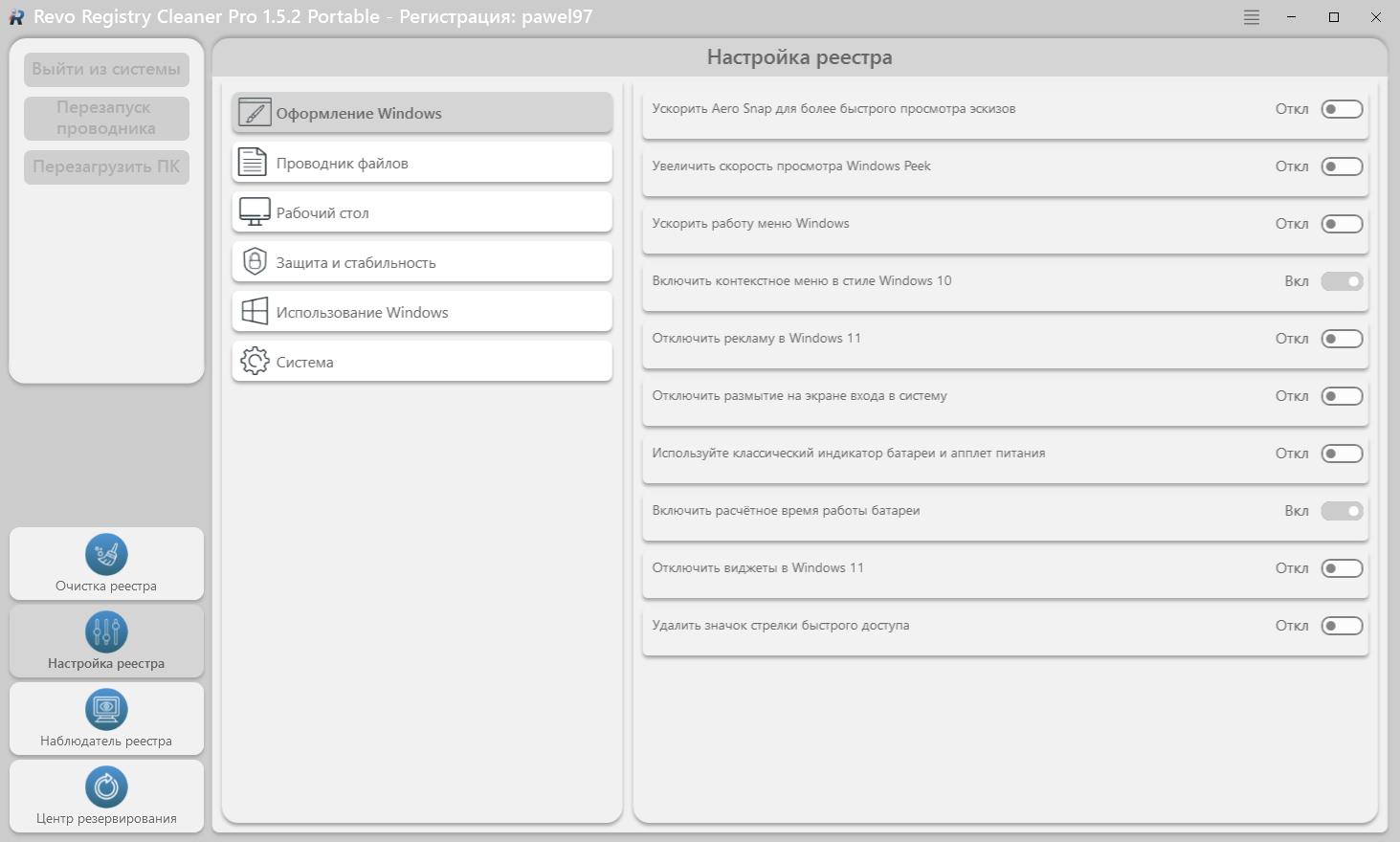
Task: Click Перезапуск проводника button
Action: pos(106,118)
